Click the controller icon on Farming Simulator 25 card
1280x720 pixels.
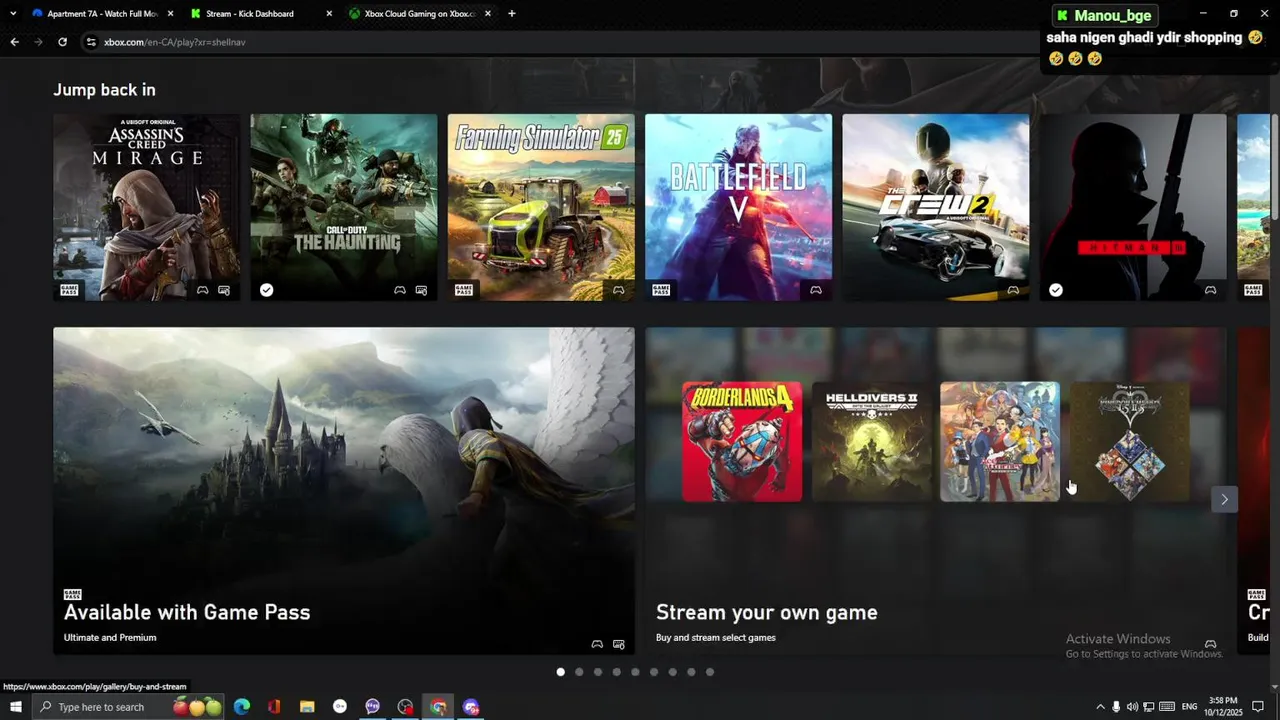click(x=618, y=290)
